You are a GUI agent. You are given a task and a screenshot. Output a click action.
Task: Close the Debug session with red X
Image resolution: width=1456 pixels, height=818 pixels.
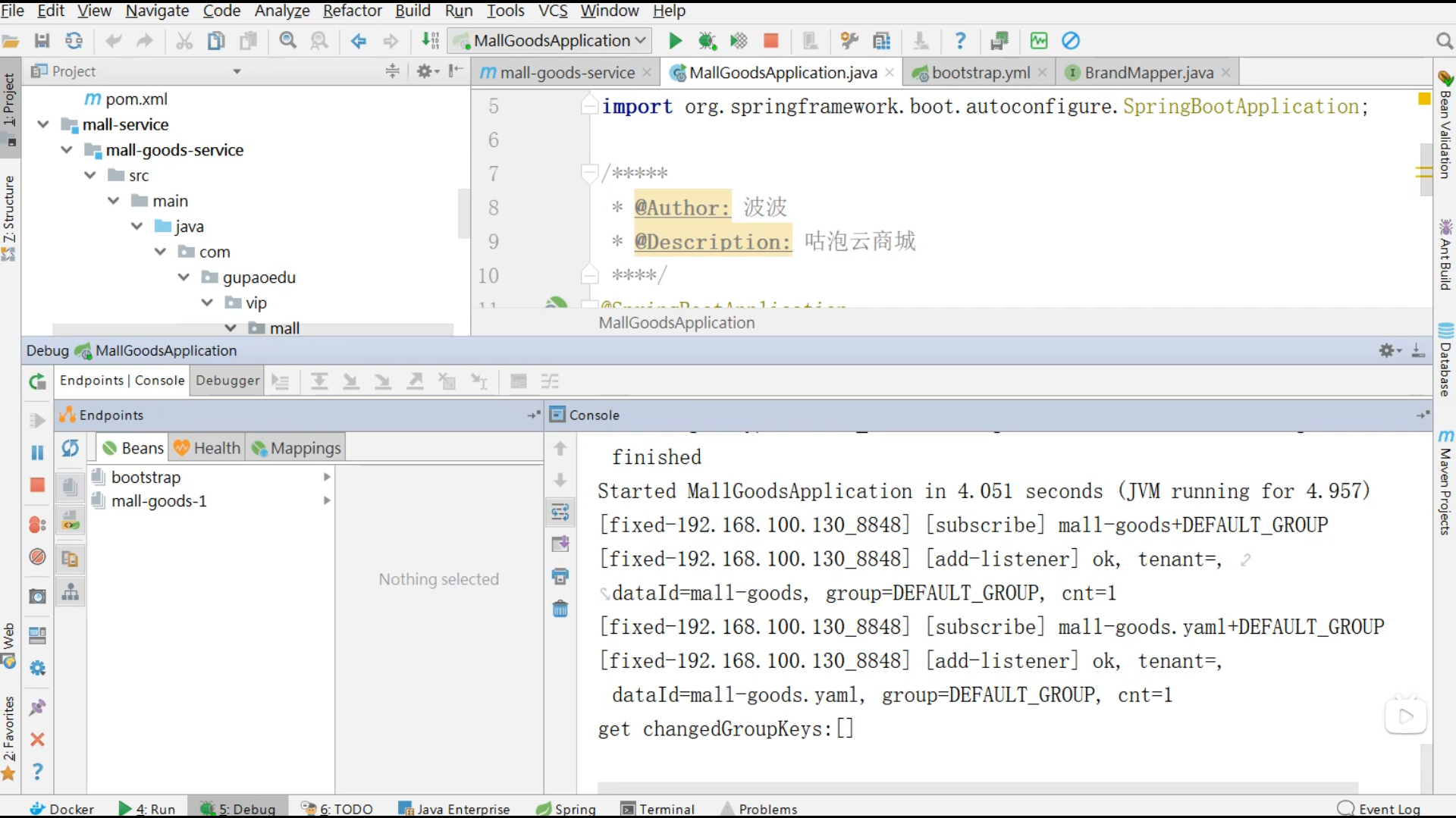click(x=37, y=740)
